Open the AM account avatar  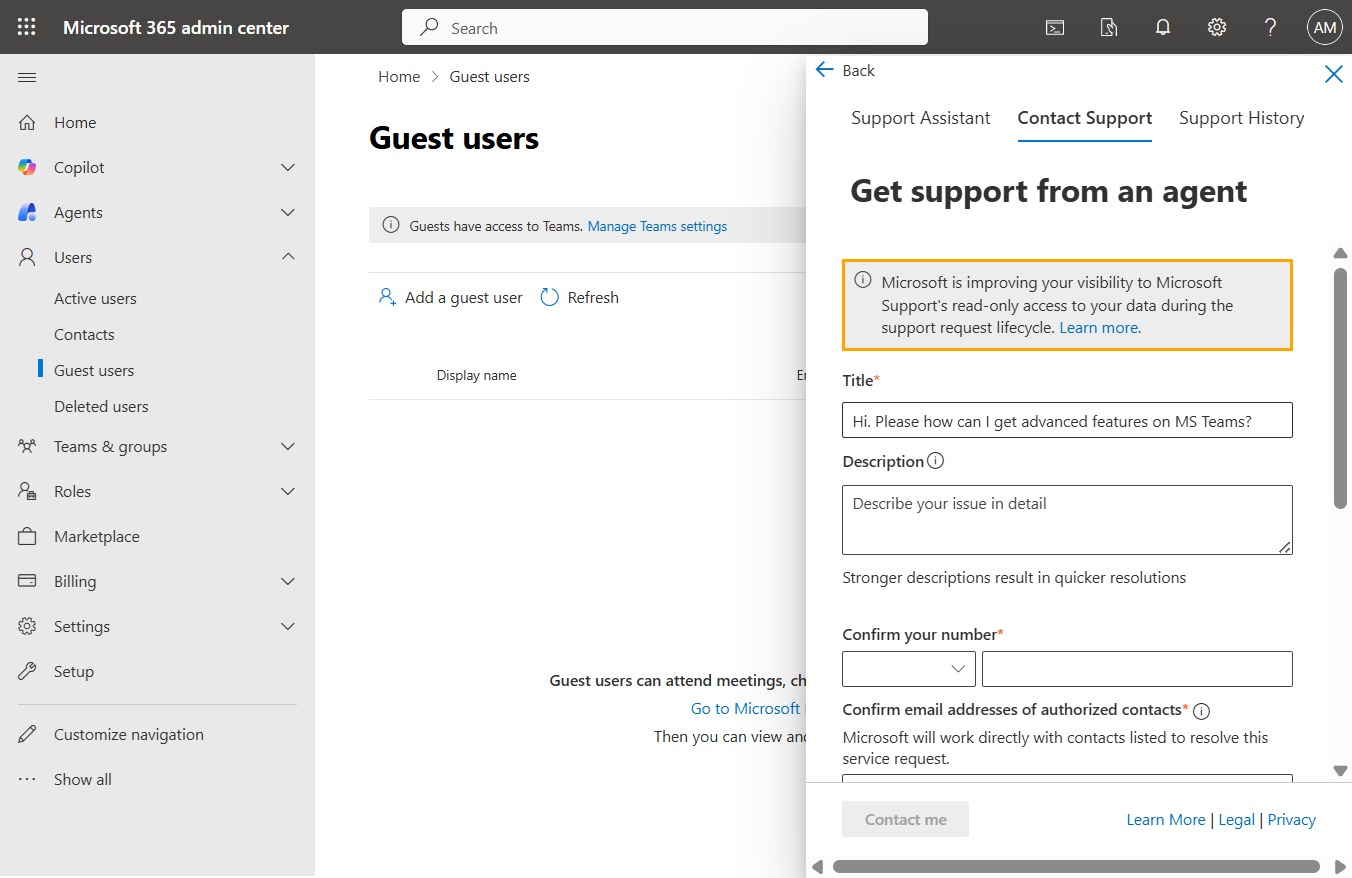coord(1325,28)
